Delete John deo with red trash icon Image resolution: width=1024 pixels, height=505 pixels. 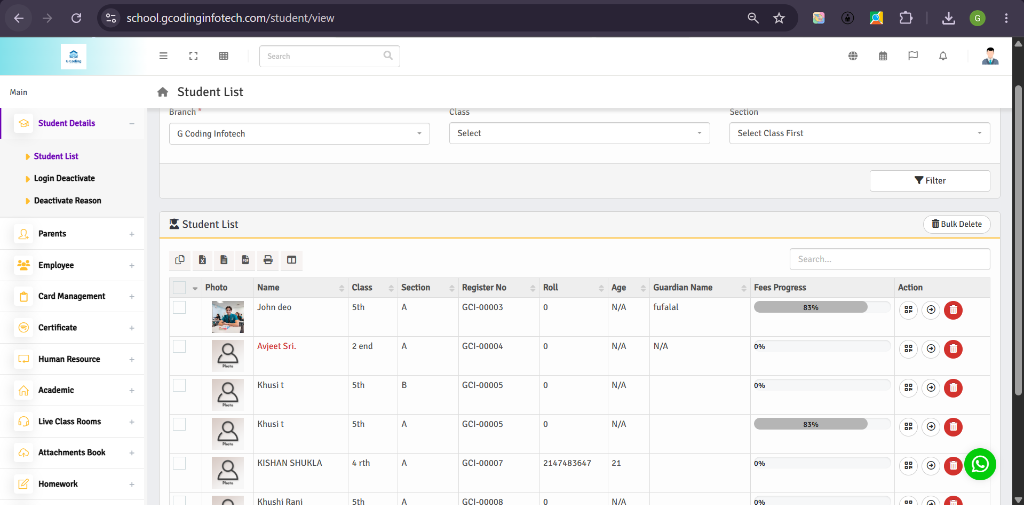coord(953,310)
